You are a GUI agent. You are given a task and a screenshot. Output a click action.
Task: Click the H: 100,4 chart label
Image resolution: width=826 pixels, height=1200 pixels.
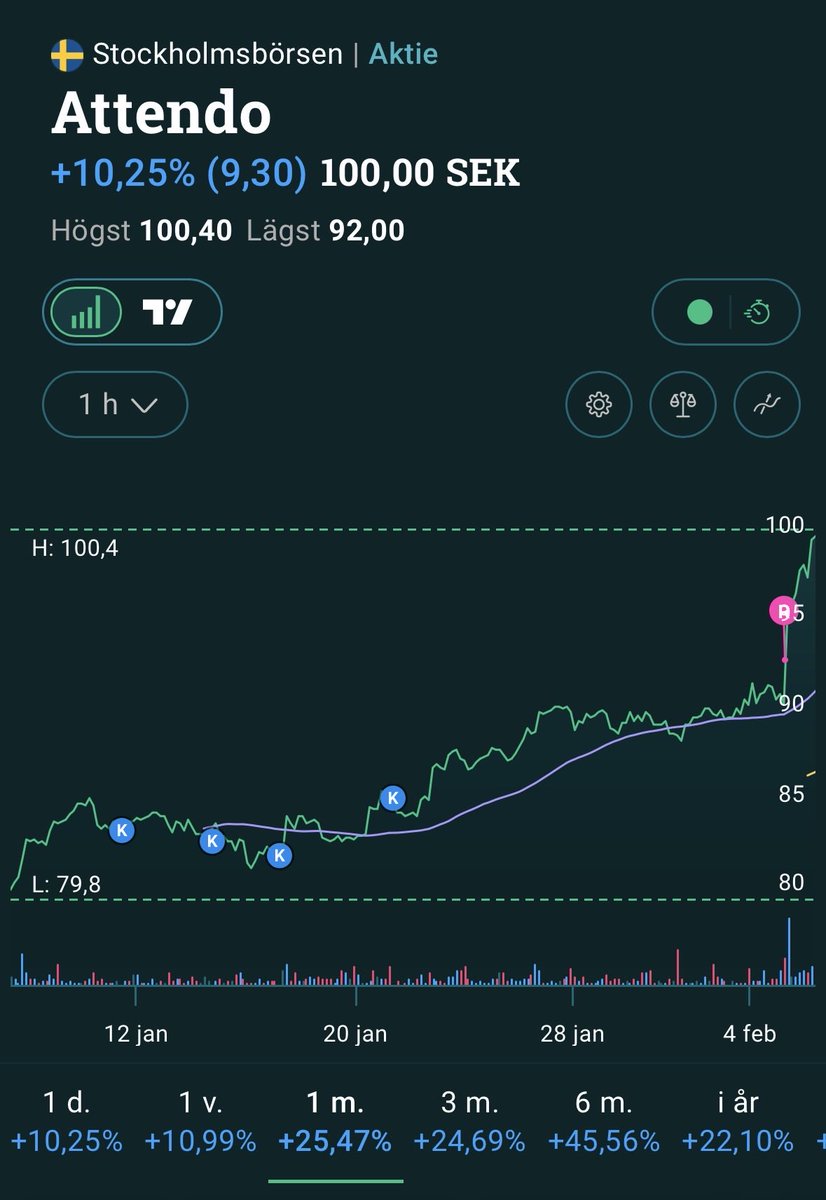(x=75, y=548)
